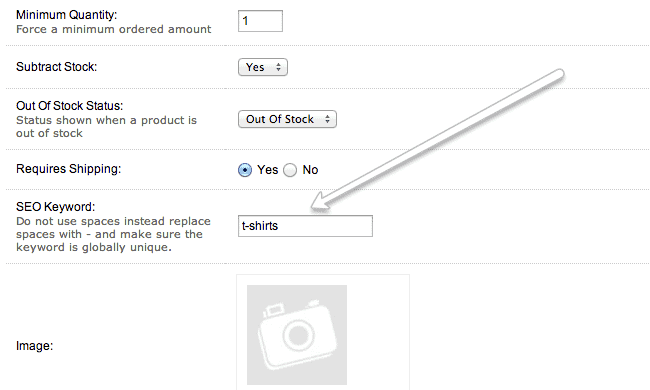This screenshot has height=390, width=650.
Task: Open the Out Of Stock Status dropdown
Action: tap(287, 119)
